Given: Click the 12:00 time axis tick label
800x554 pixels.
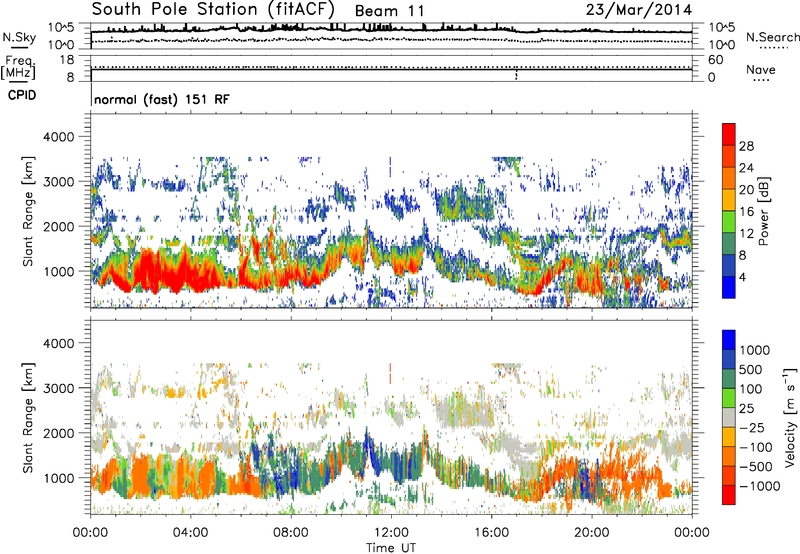Looking at the screenshot, I should pos(391,533).
